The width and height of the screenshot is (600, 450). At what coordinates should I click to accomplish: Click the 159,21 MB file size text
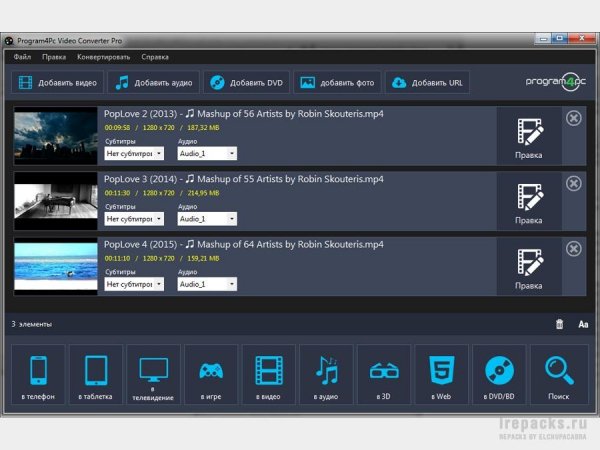(x=203, y=259)
